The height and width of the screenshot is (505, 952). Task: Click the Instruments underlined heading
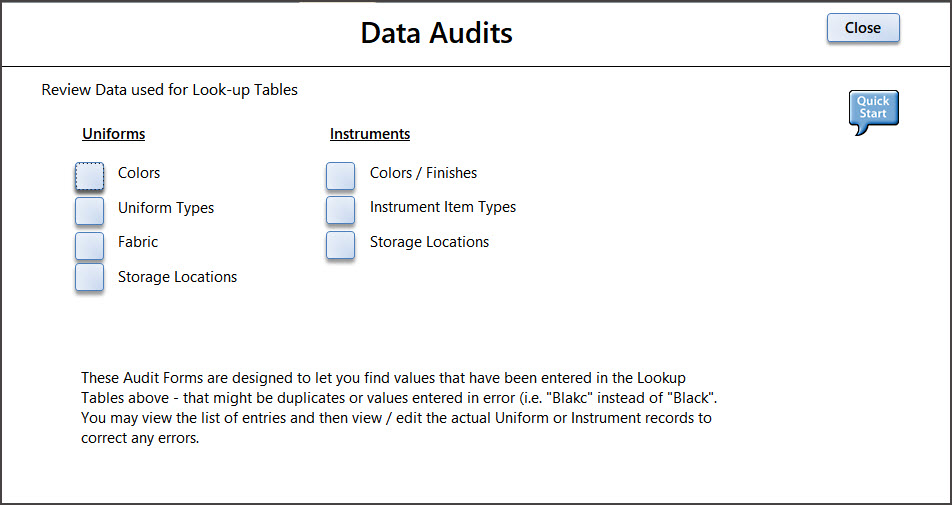point(370,134)
